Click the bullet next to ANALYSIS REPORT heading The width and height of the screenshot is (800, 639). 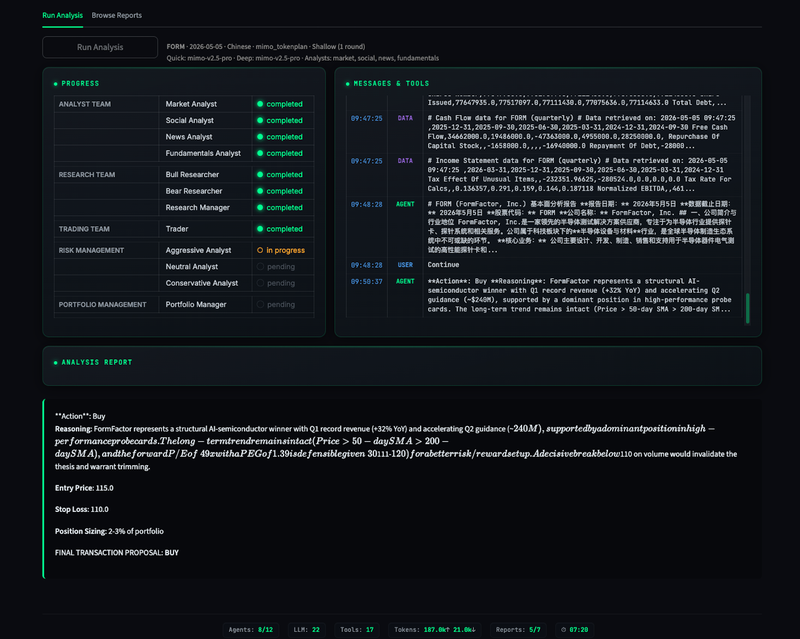pos(56,362)
